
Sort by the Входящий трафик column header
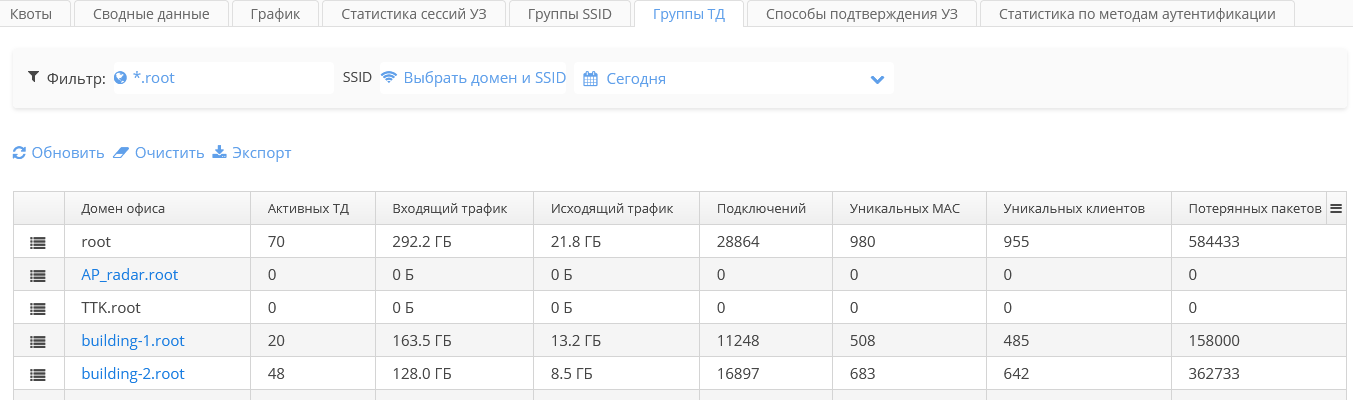449,209
